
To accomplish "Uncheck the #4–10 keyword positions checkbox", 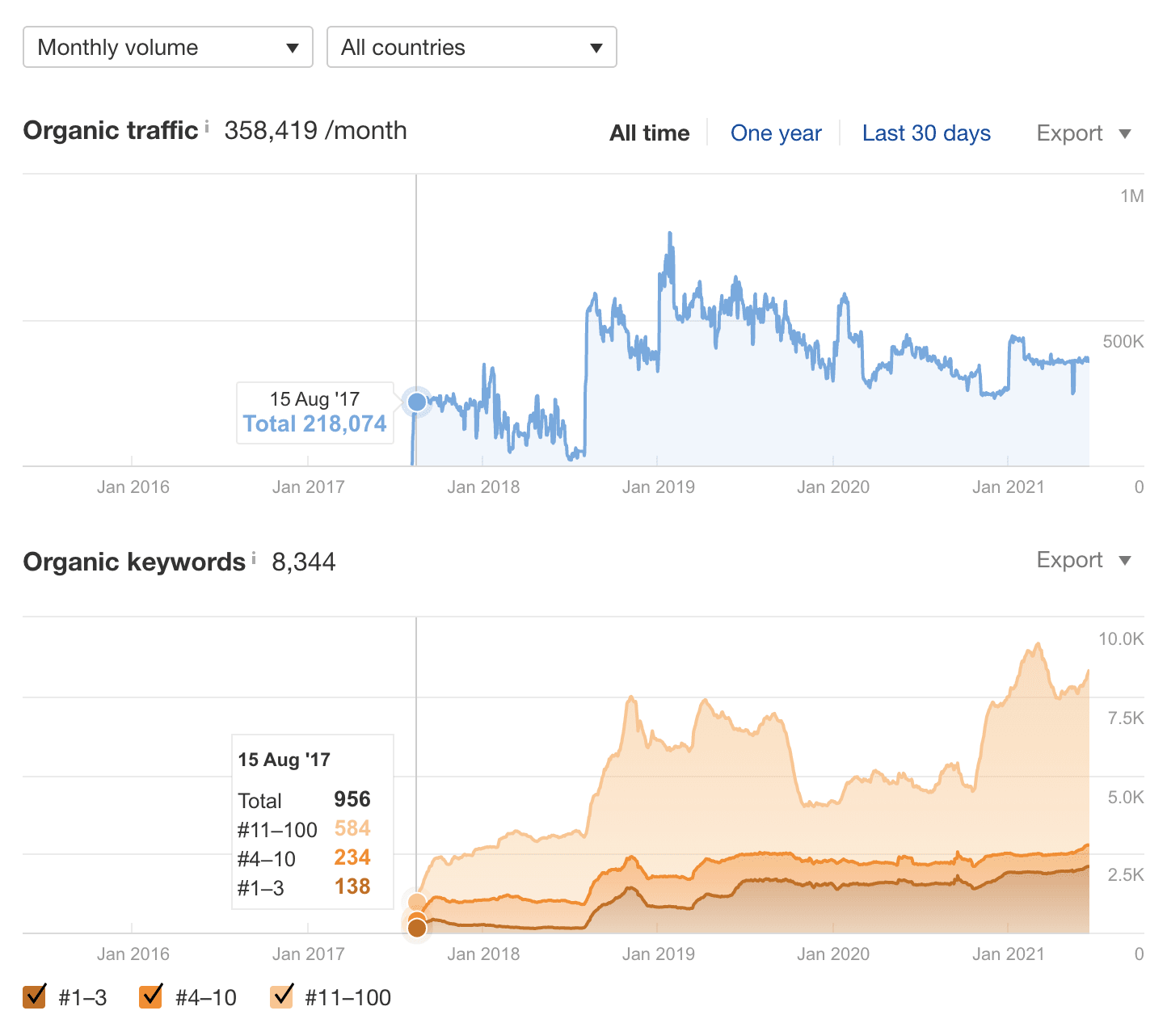I will (151, 996).
